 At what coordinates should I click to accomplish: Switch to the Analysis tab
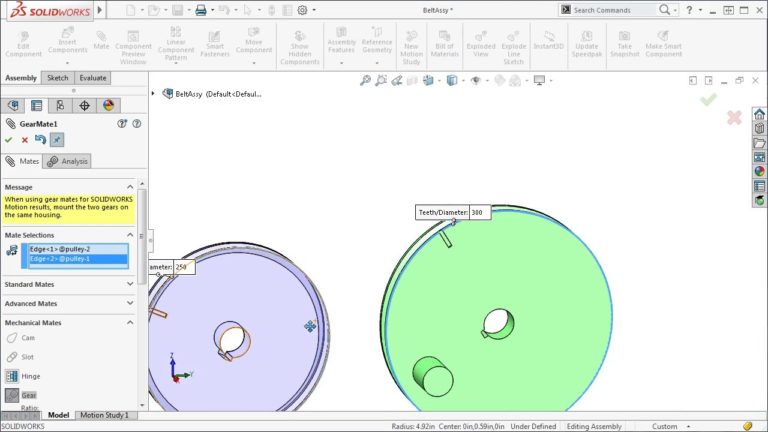coord(68,161)
